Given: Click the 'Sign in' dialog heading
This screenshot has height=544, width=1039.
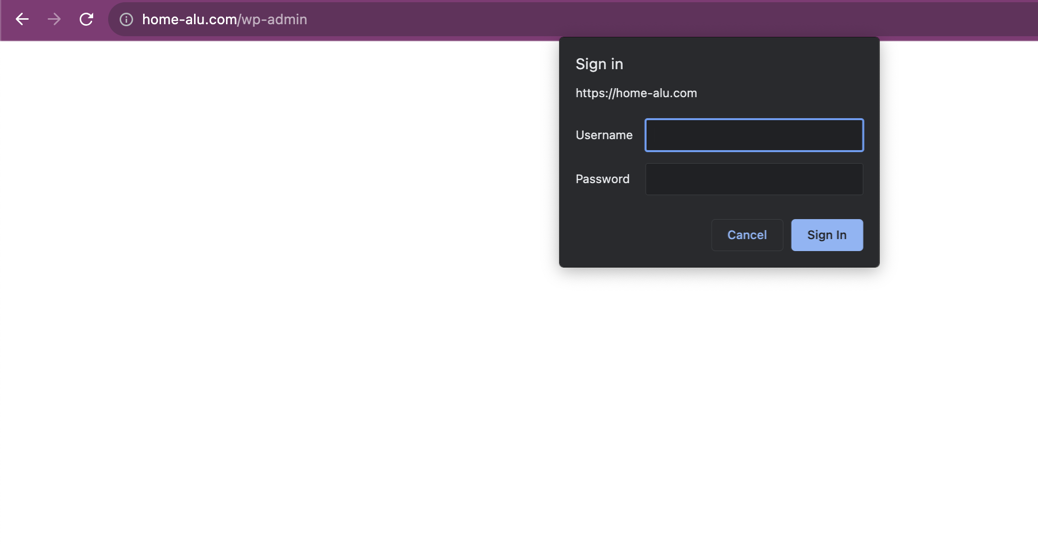Looking at the screenshot, I should pyautogui.click(x=599, y=64).
